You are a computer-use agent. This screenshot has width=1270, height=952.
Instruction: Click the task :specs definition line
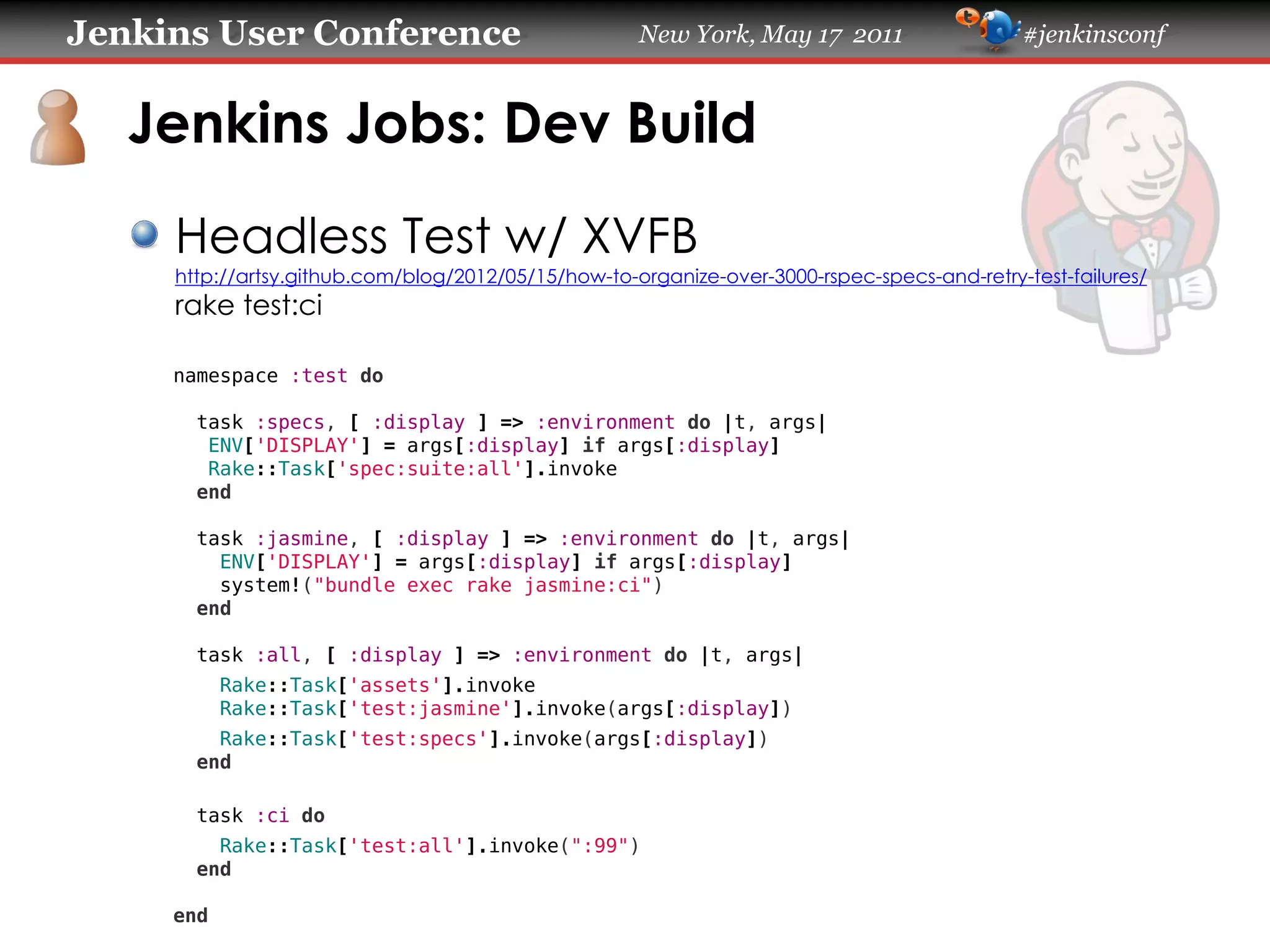[511, 423]
